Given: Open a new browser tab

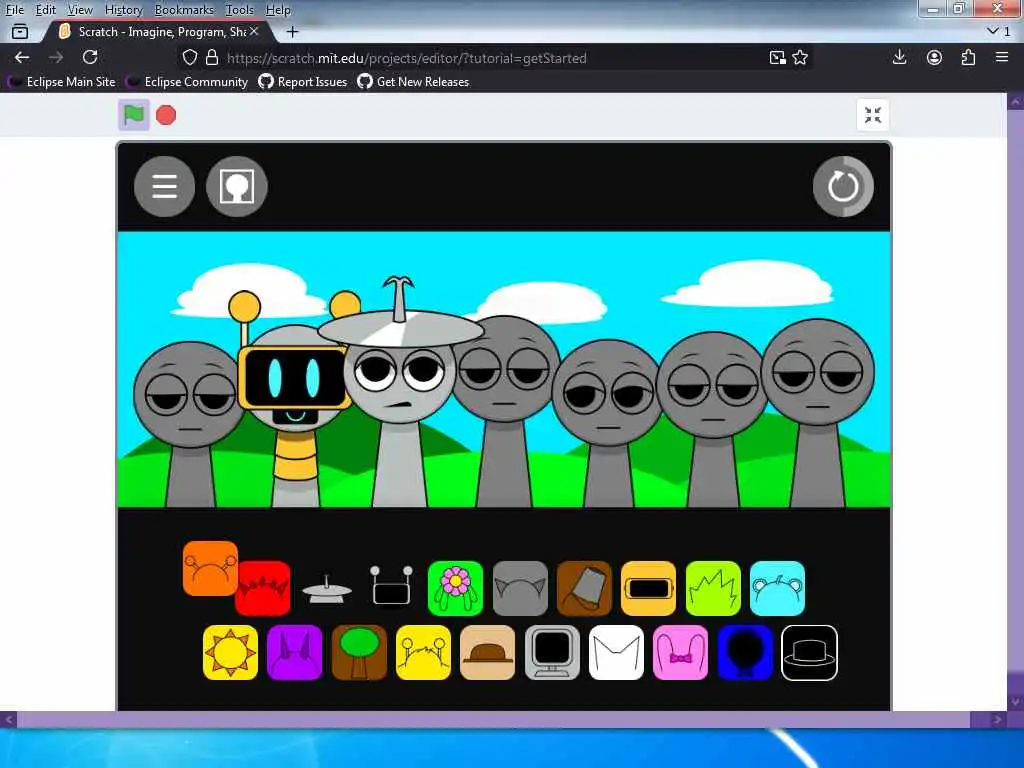Looking at the screenshot, I should click(x=293, y=31).
